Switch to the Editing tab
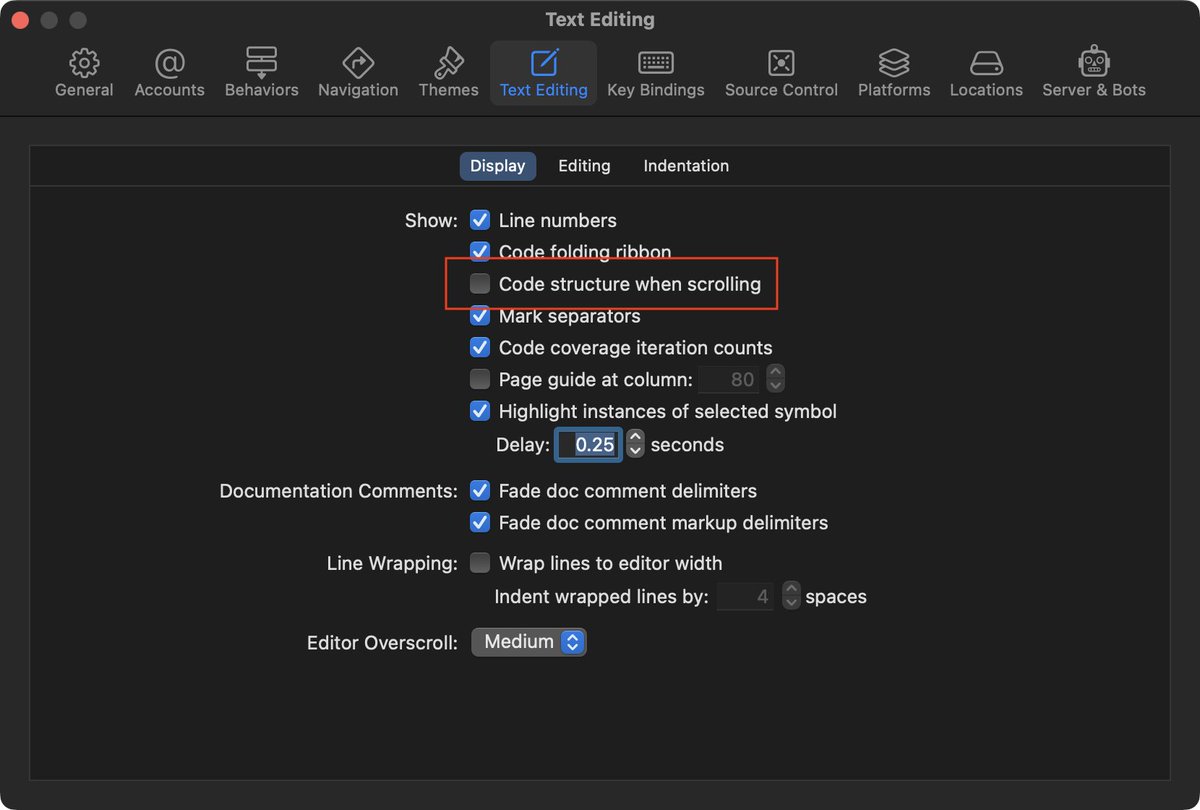1200x810 pixels. 584,166
